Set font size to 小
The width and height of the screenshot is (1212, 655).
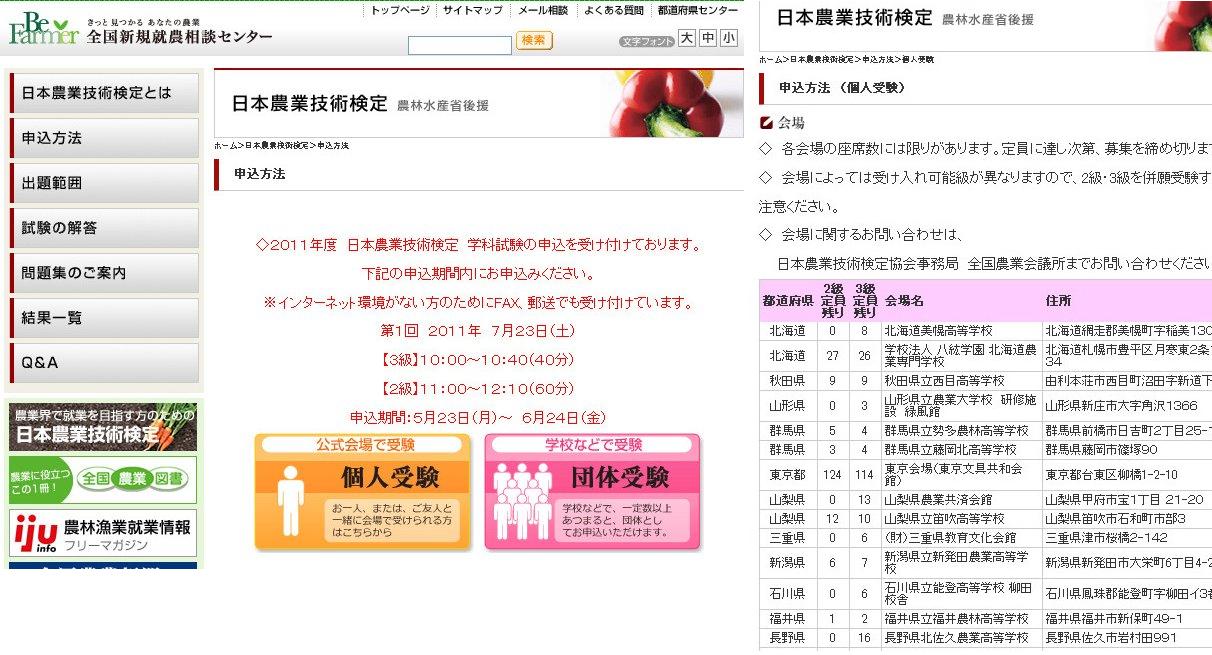click(728, 38)
